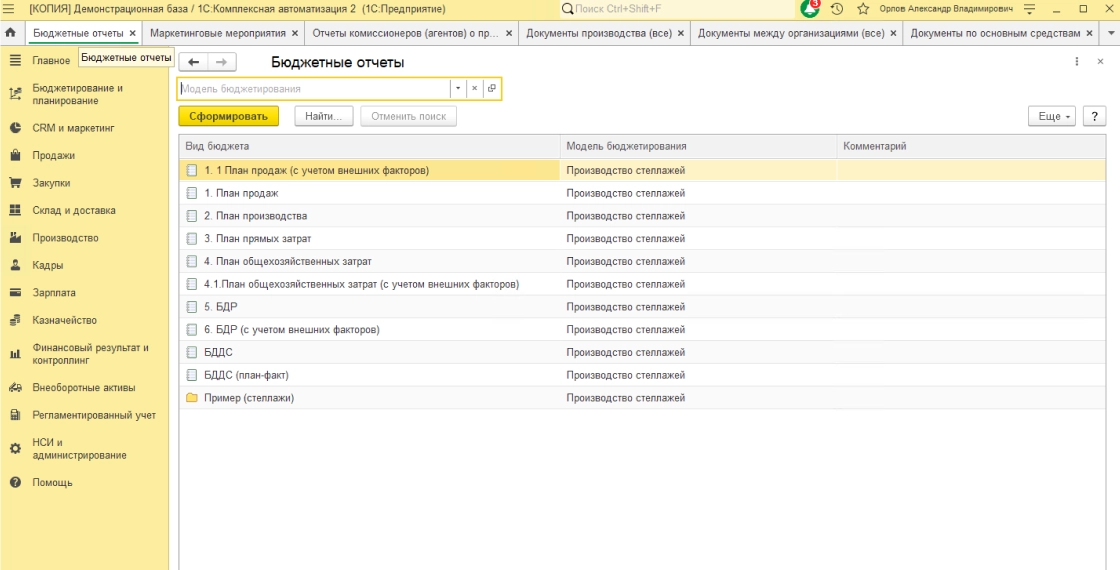Open favorites star icon
This screenshot has height=570, width=1120.
point(863,9)
